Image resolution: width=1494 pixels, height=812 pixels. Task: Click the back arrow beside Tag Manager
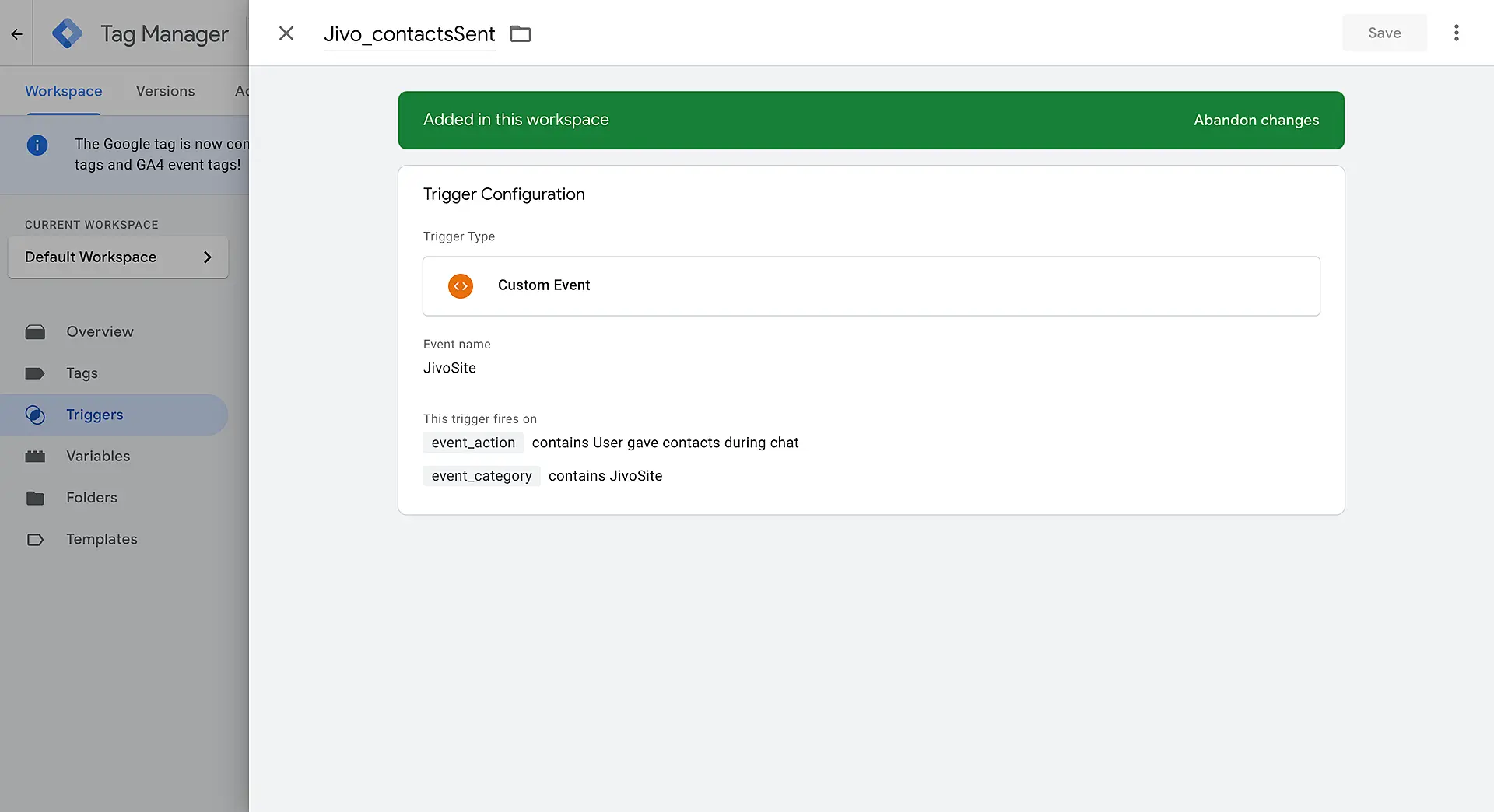[x=16, y=33]
